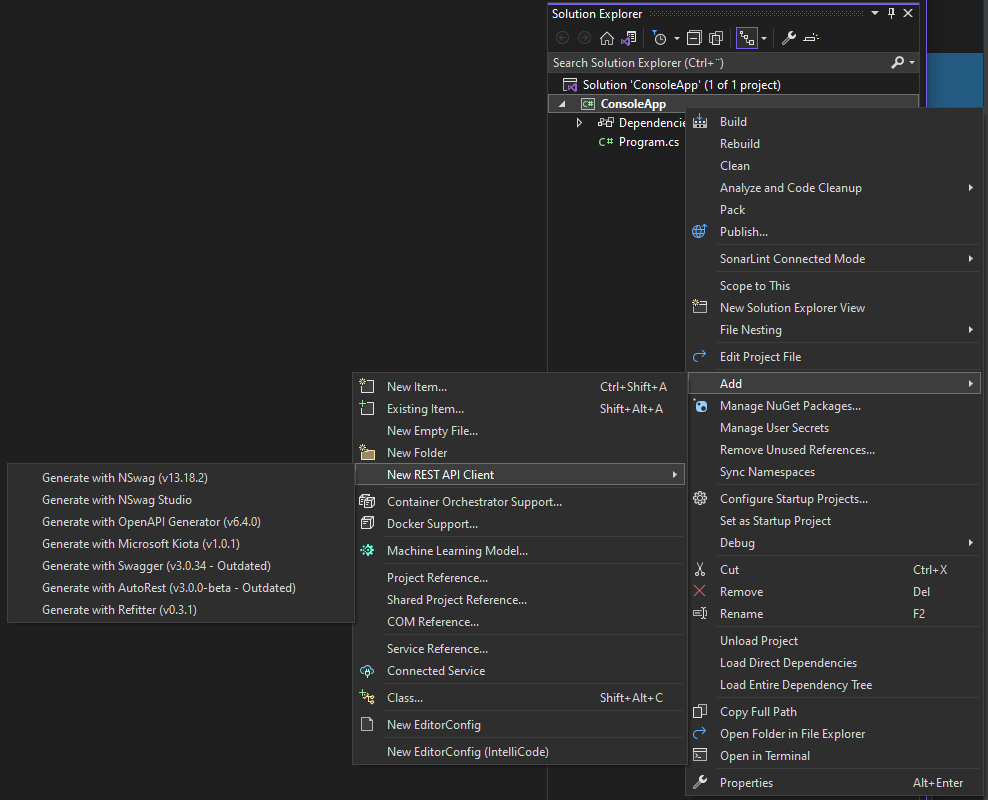
Task: Expand the File Nesting submenu
Action: 834,330
